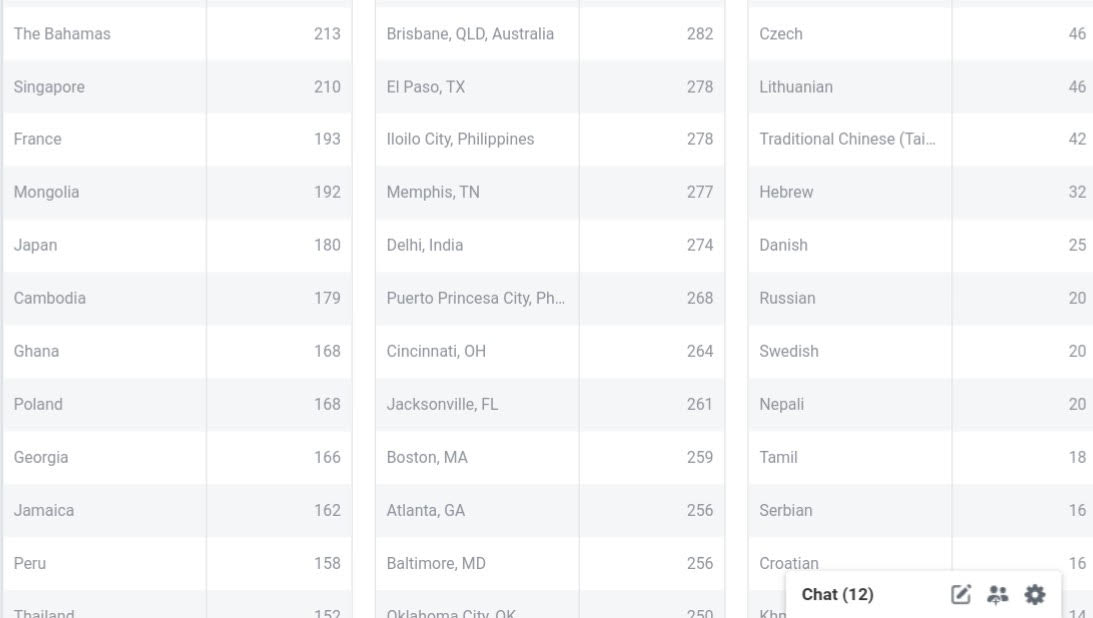
Task: Click the Puerto Princesa City entry
Action: pyautogui.click(x=476, y=298)
